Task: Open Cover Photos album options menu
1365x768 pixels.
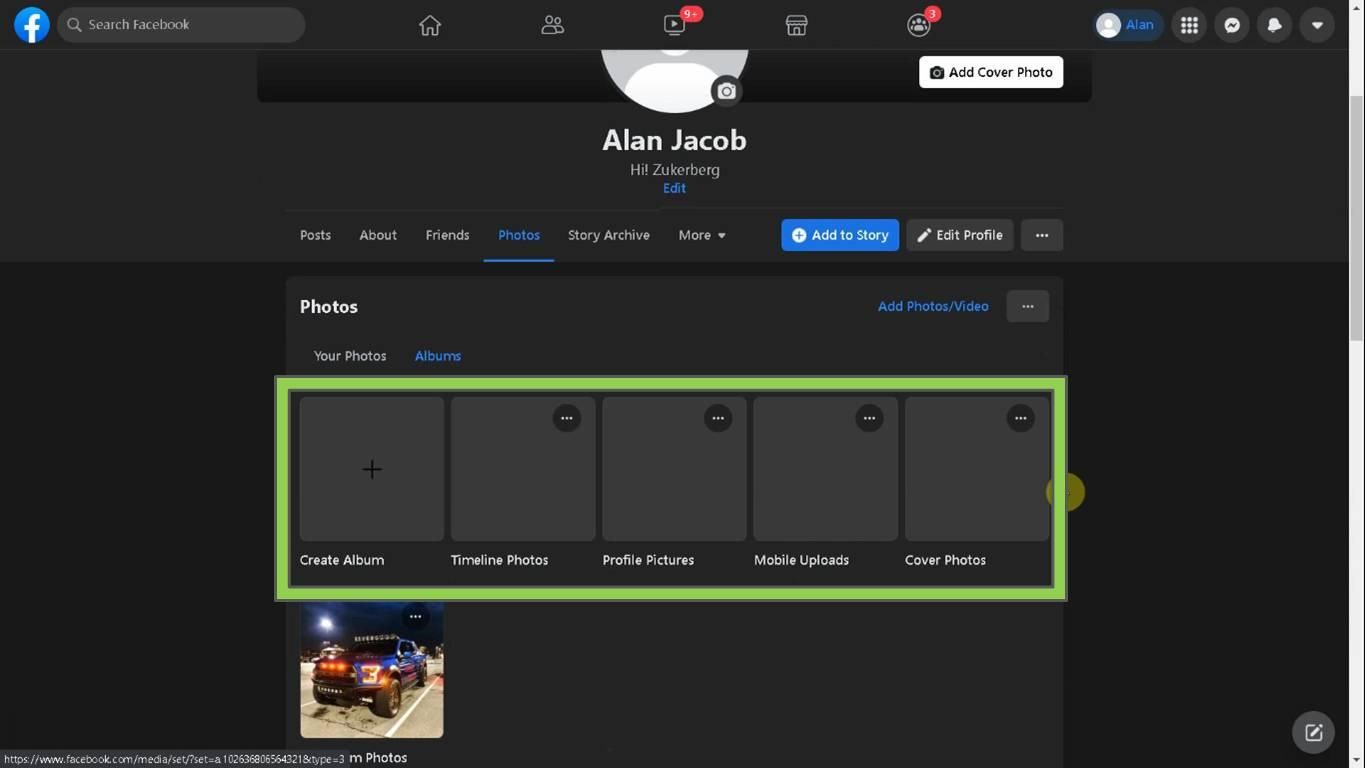Action: point(1020,418)
